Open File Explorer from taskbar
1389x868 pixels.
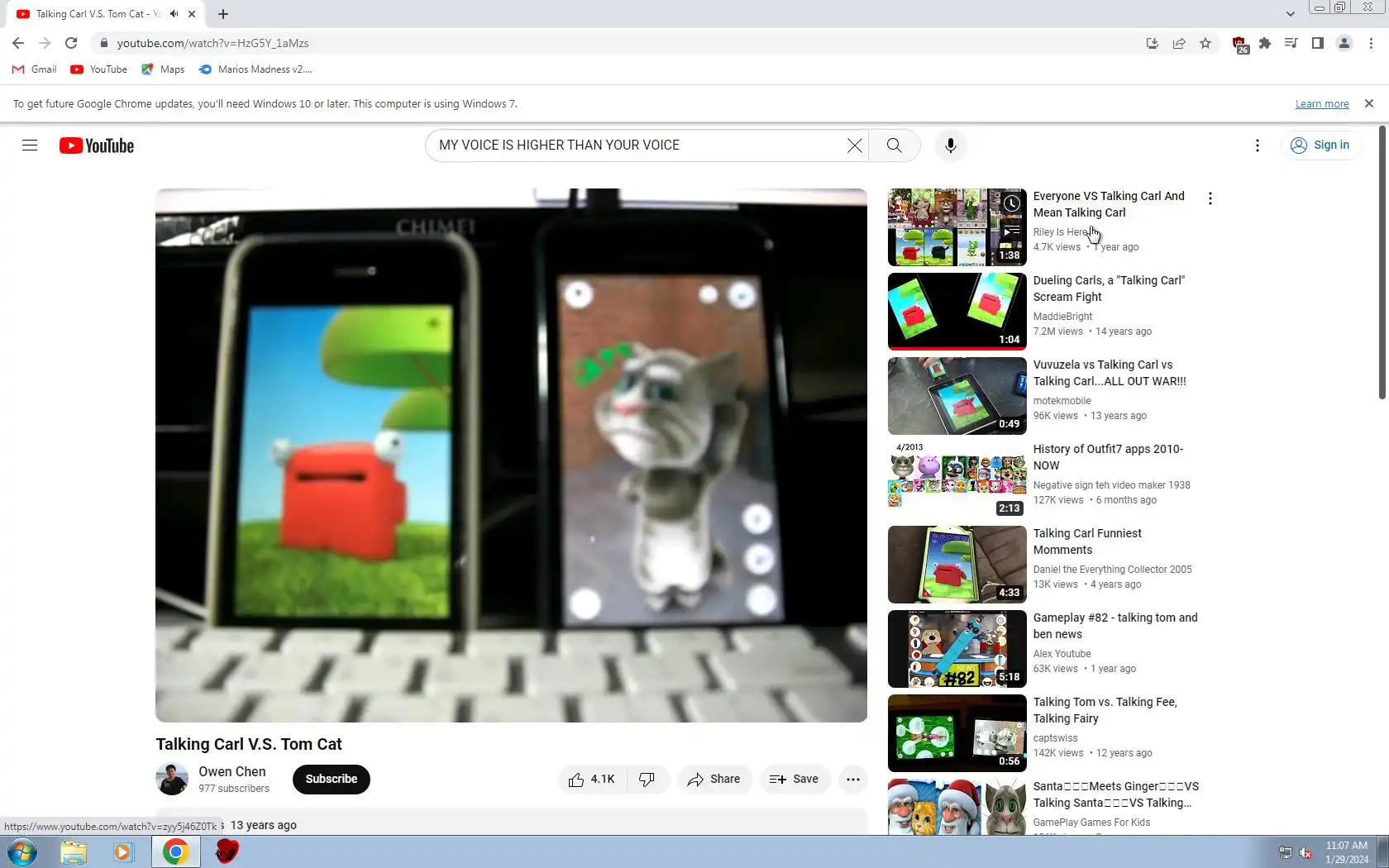(74, 851)
